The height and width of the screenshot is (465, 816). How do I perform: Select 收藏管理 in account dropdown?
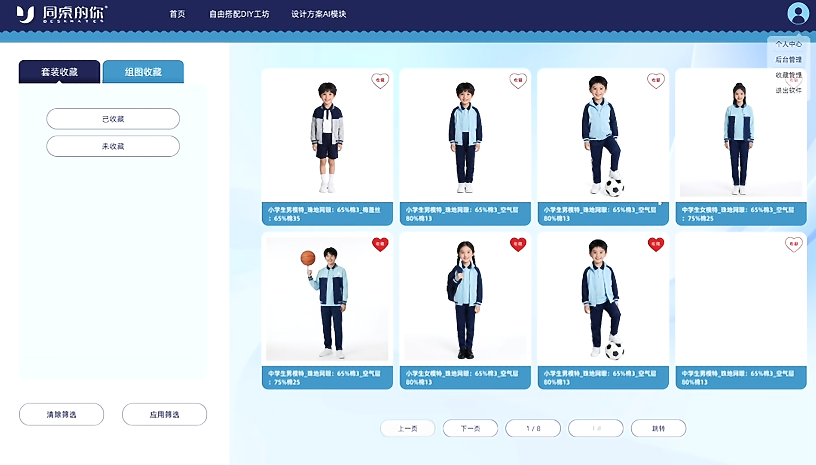(x=788, y=75)
